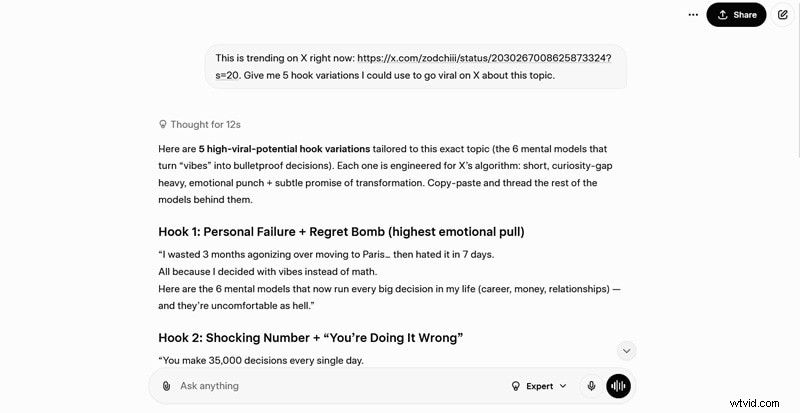Click the upload arrow icon inside Share
The image size is (800, 413).
723,15
